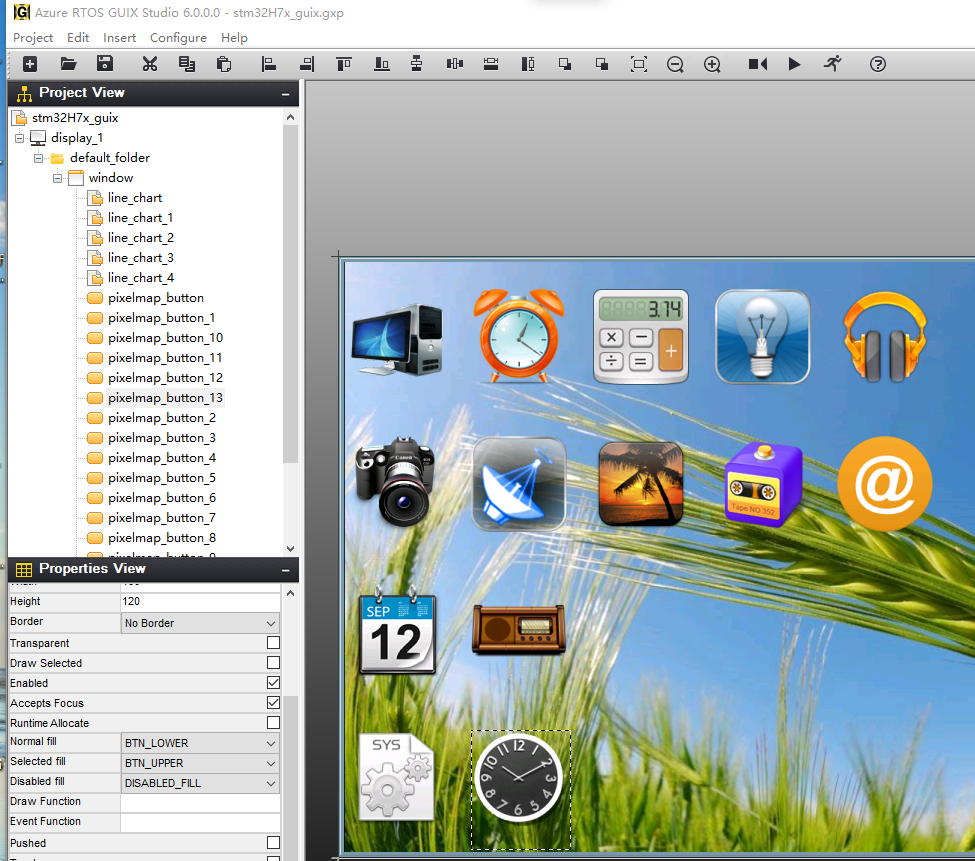Open the help question-mark toolbar icon

(878, 64)
